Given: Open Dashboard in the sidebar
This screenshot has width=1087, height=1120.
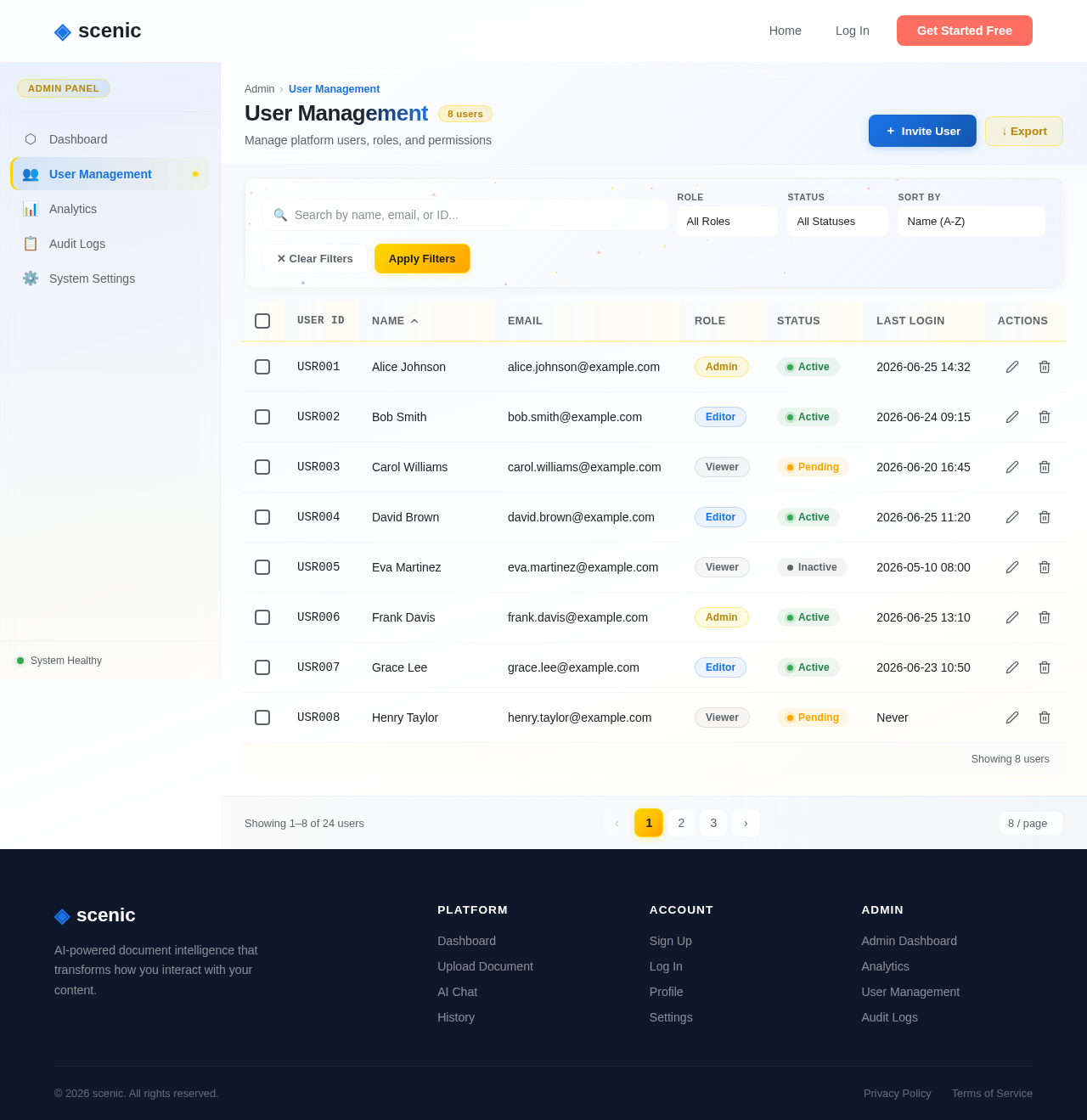Looking at the screenshot, I should 110,139.
